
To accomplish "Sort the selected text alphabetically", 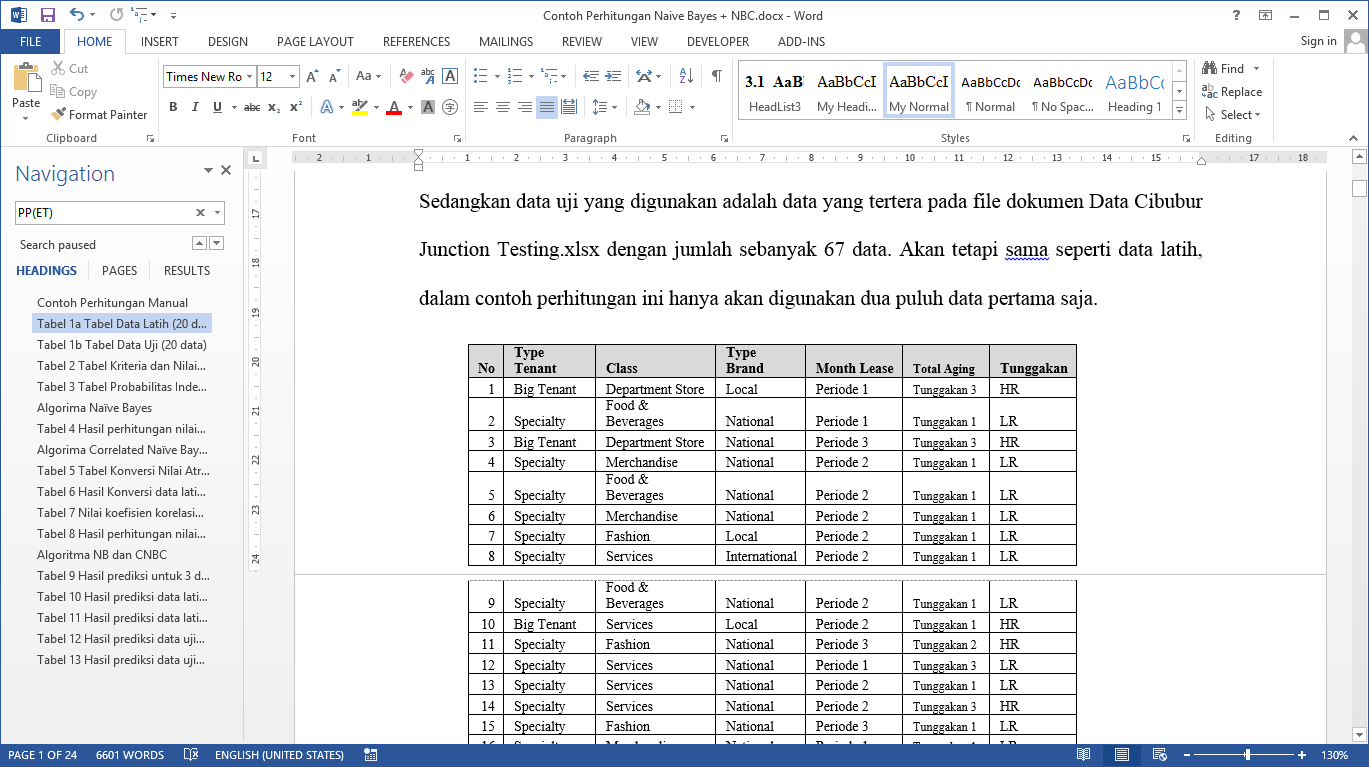I will [686, 76].
